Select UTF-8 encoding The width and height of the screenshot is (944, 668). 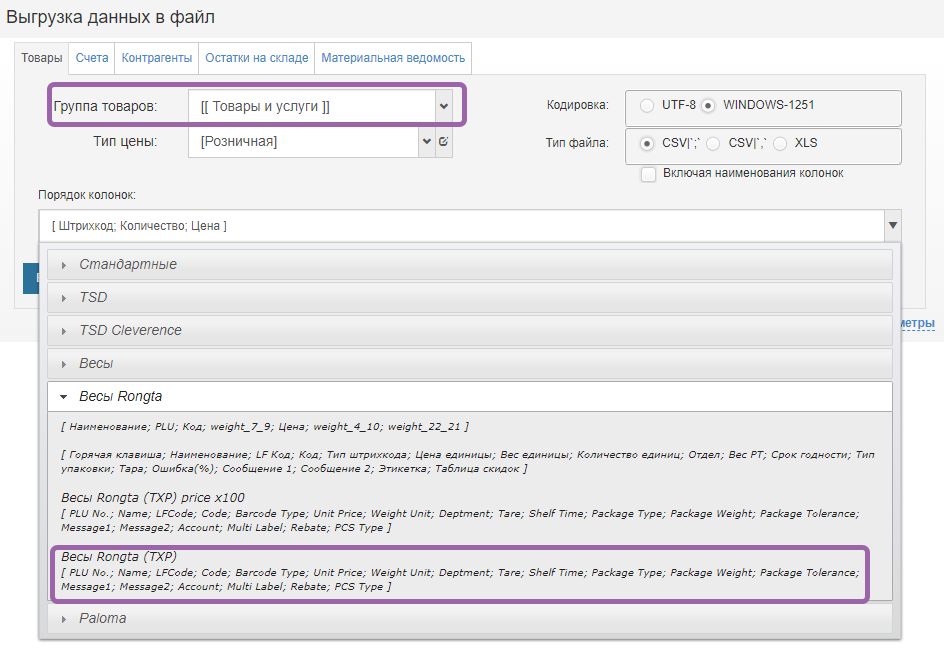647,105
